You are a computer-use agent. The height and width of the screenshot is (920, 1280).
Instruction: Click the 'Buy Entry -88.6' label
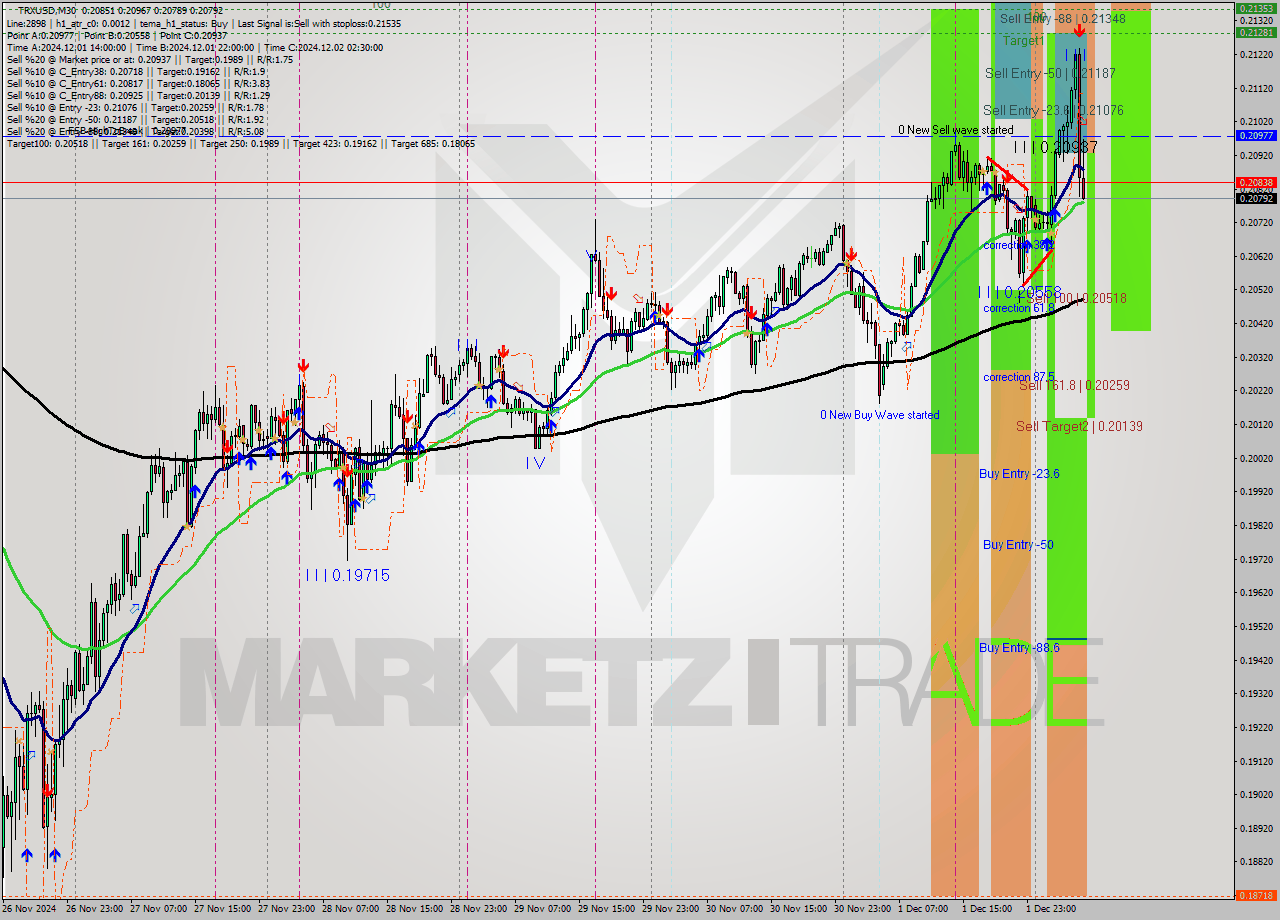click(x=1019, y=648)
